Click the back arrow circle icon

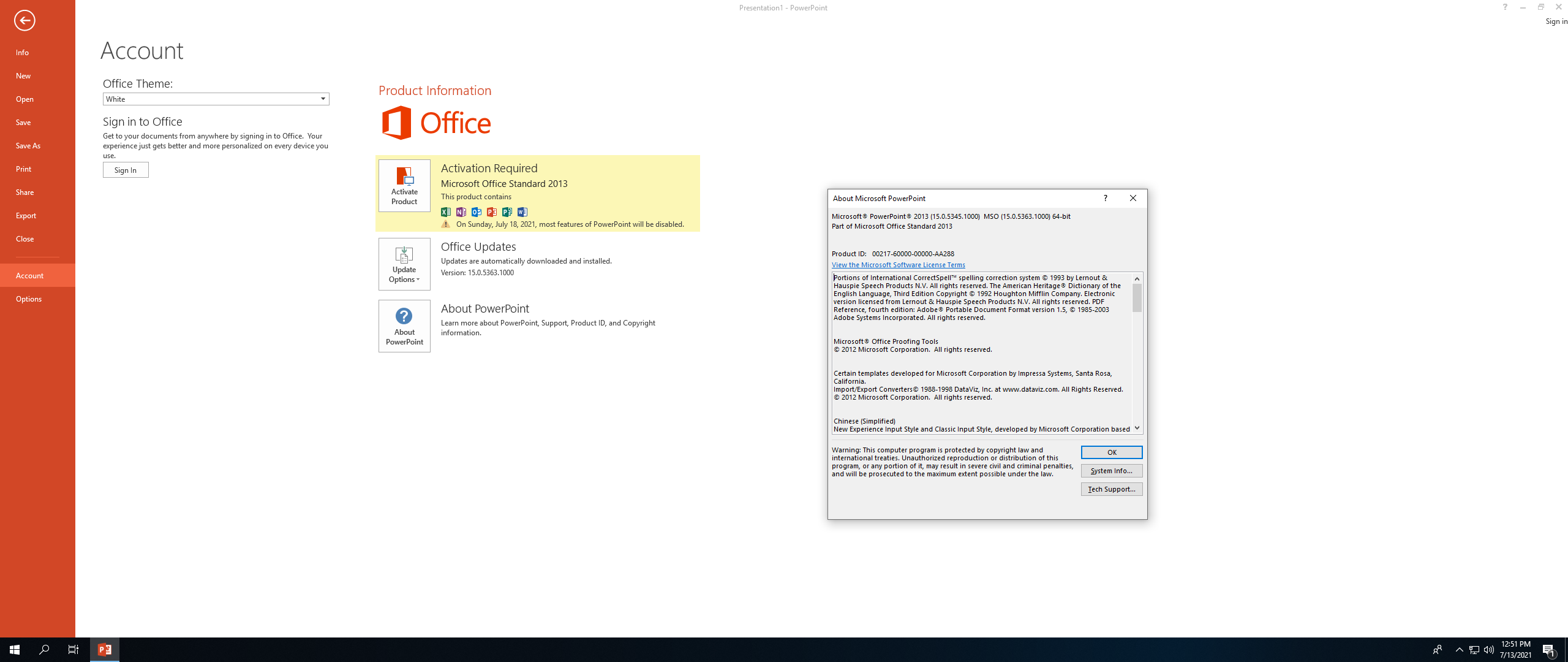coord(24,20)
